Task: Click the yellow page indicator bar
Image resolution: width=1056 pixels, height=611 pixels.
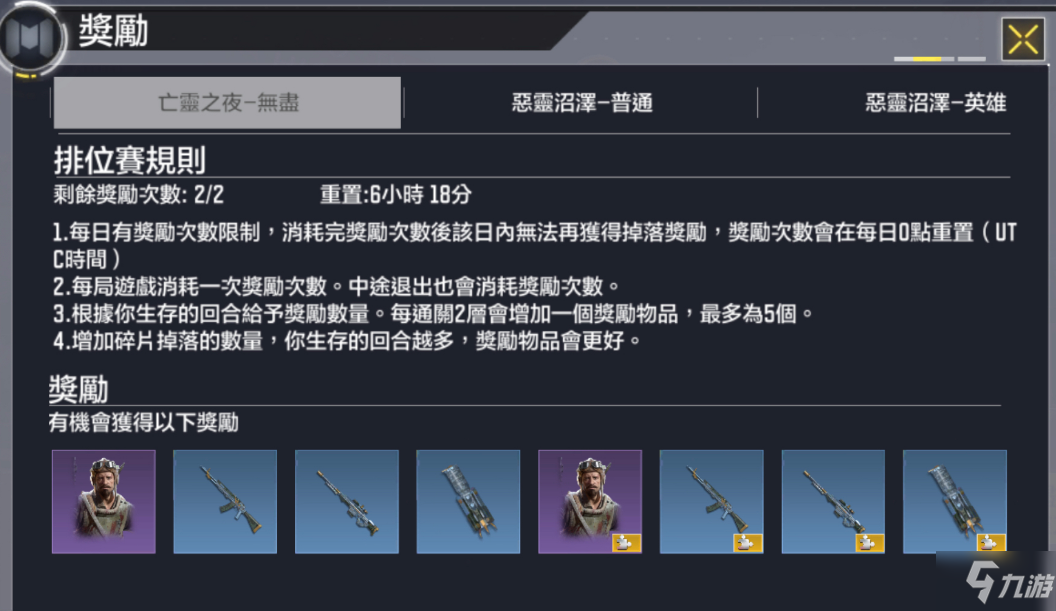Action: point(927,59)
